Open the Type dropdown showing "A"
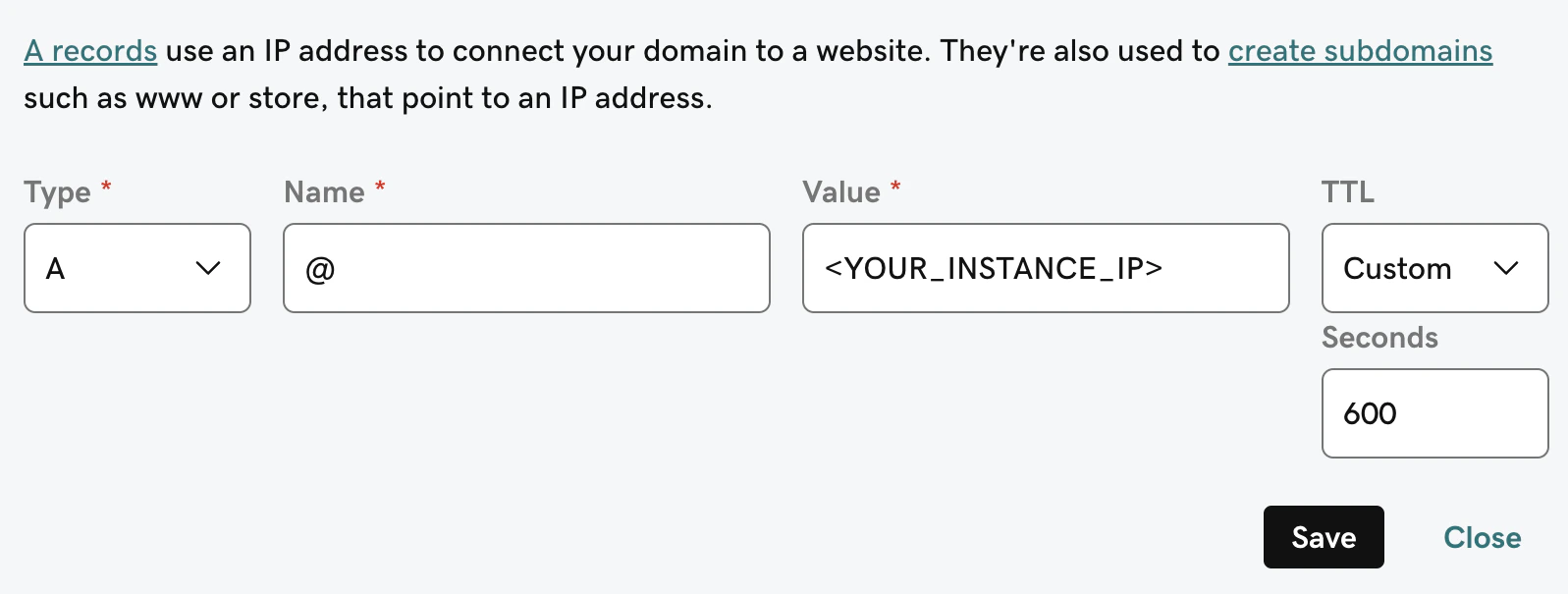The image size is (1568, 594). tap(136, 268)
